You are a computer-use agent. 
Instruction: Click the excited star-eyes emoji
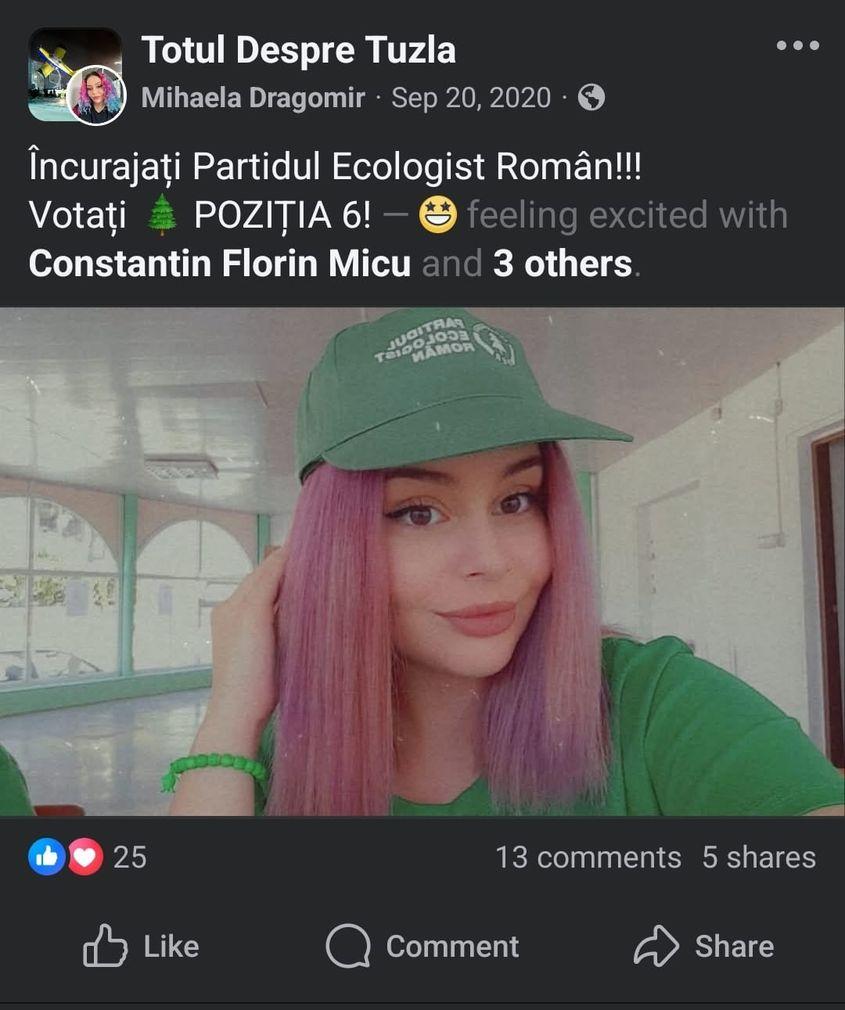click(x=437, y=215)
